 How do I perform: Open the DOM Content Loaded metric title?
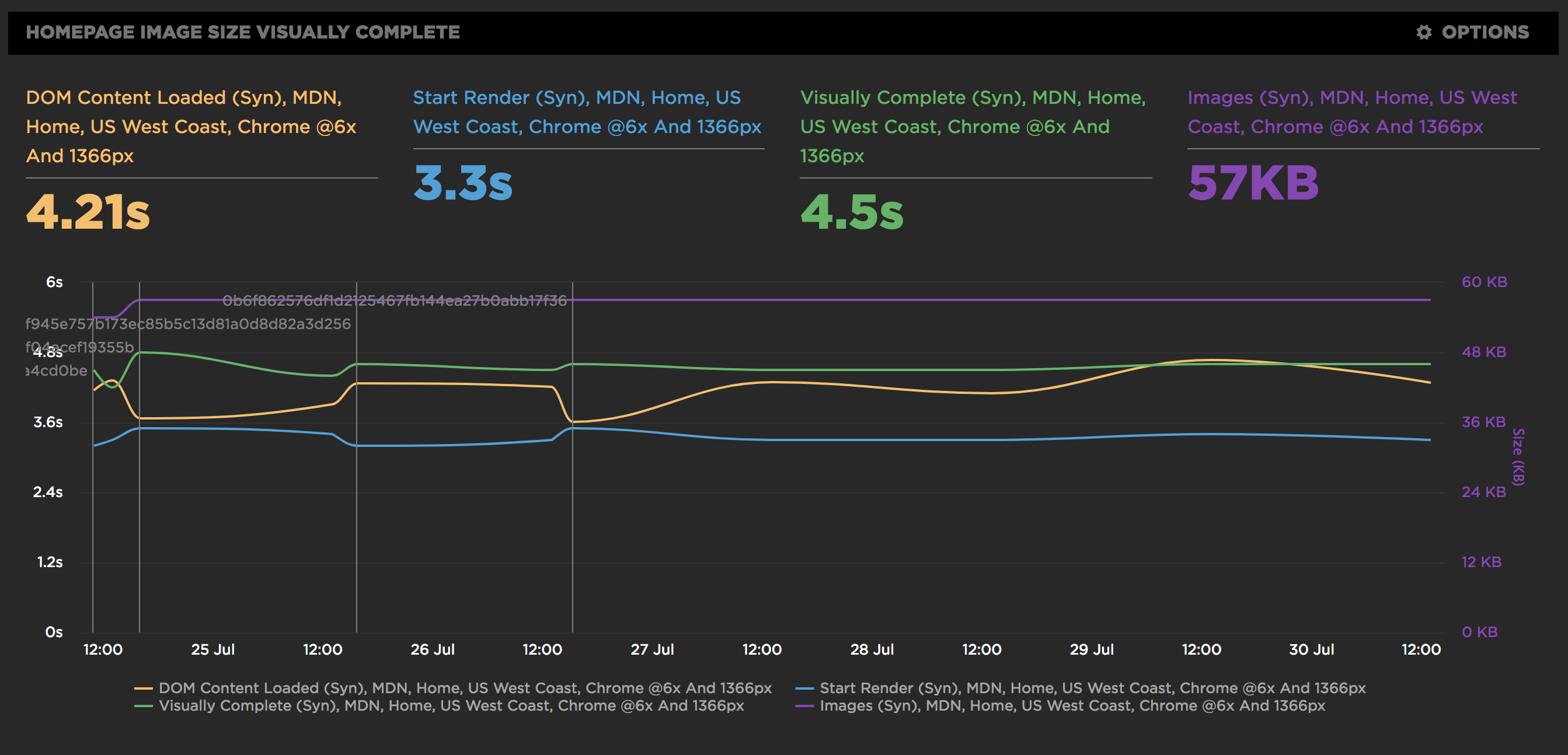pos(190,127)
